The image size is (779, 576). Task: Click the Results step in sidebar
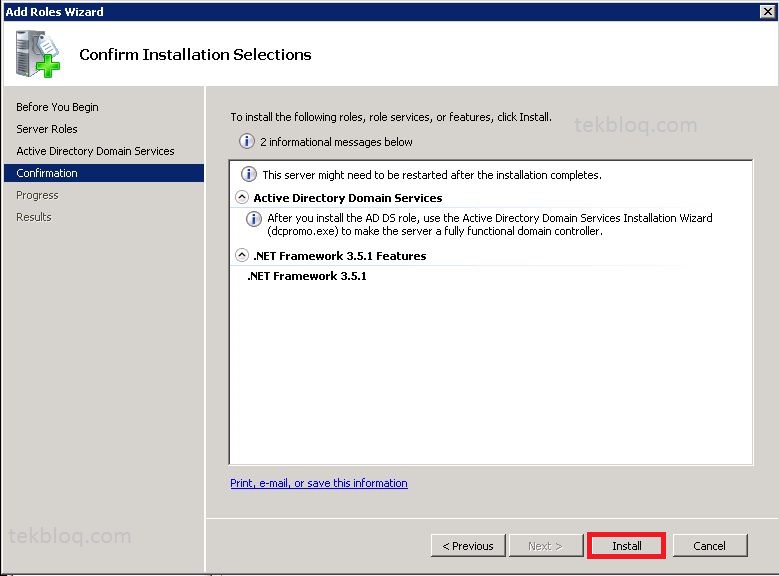(34, 217)
